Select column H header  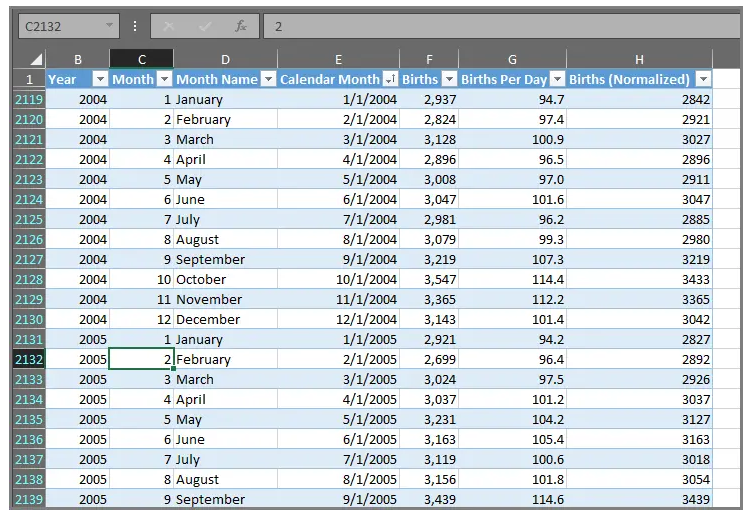click(639, 59)
